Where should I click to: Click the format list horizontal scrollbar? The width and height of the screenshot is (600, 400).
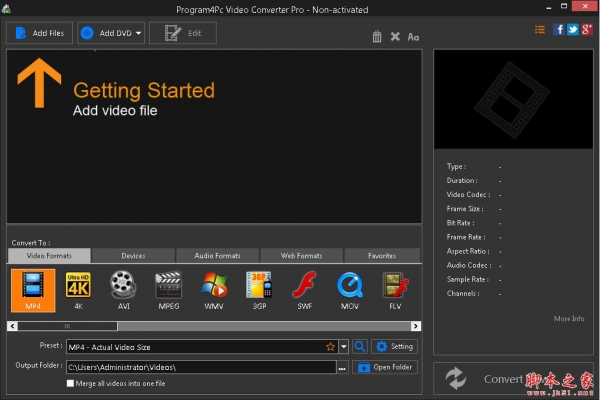point(200,325)
